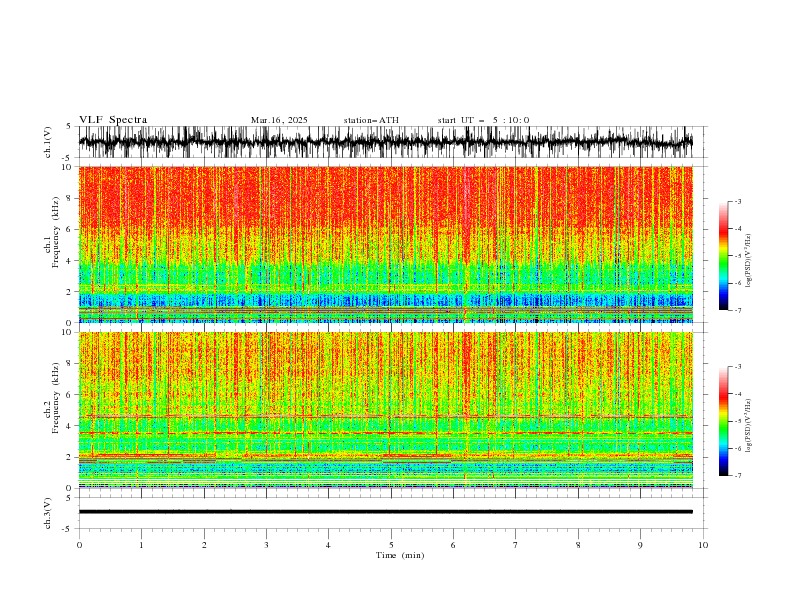Click the "8" kHz tick of ch.2 spectrogram
This screenshot has height=612, width=792.
click(70, 364)
